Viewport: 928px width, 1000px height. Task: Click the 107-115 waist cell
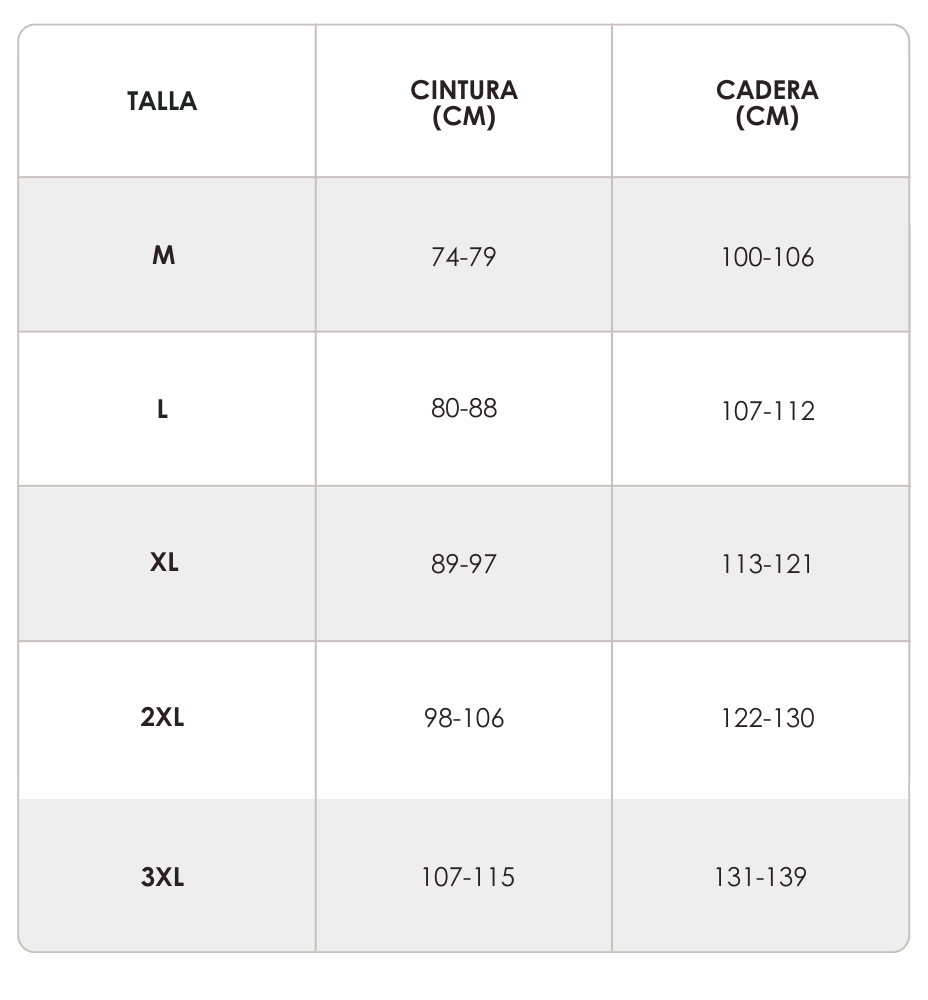(x=467, y=877)
